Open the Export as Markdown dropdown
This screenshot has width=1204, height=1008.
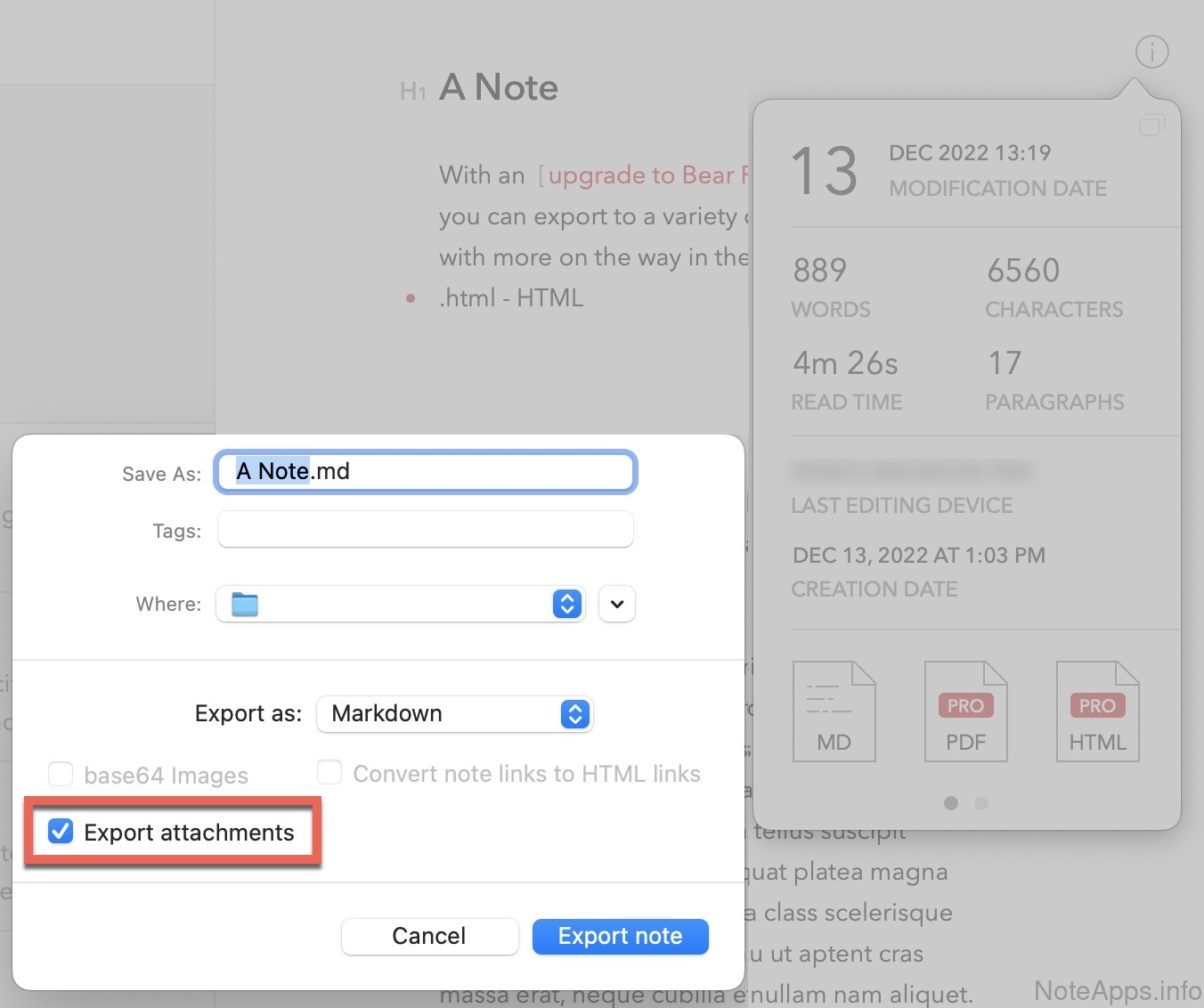click(x=454, y=714)
